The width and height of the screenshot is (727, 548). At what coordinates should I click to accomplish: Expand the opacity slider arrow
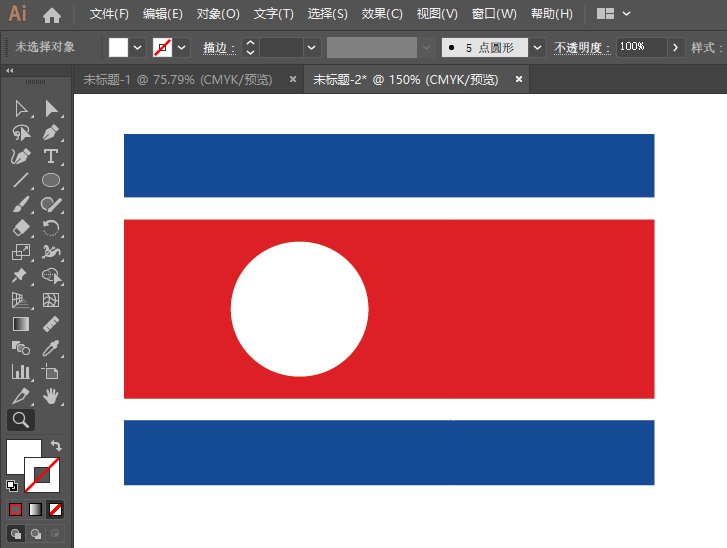pos(676,47)
